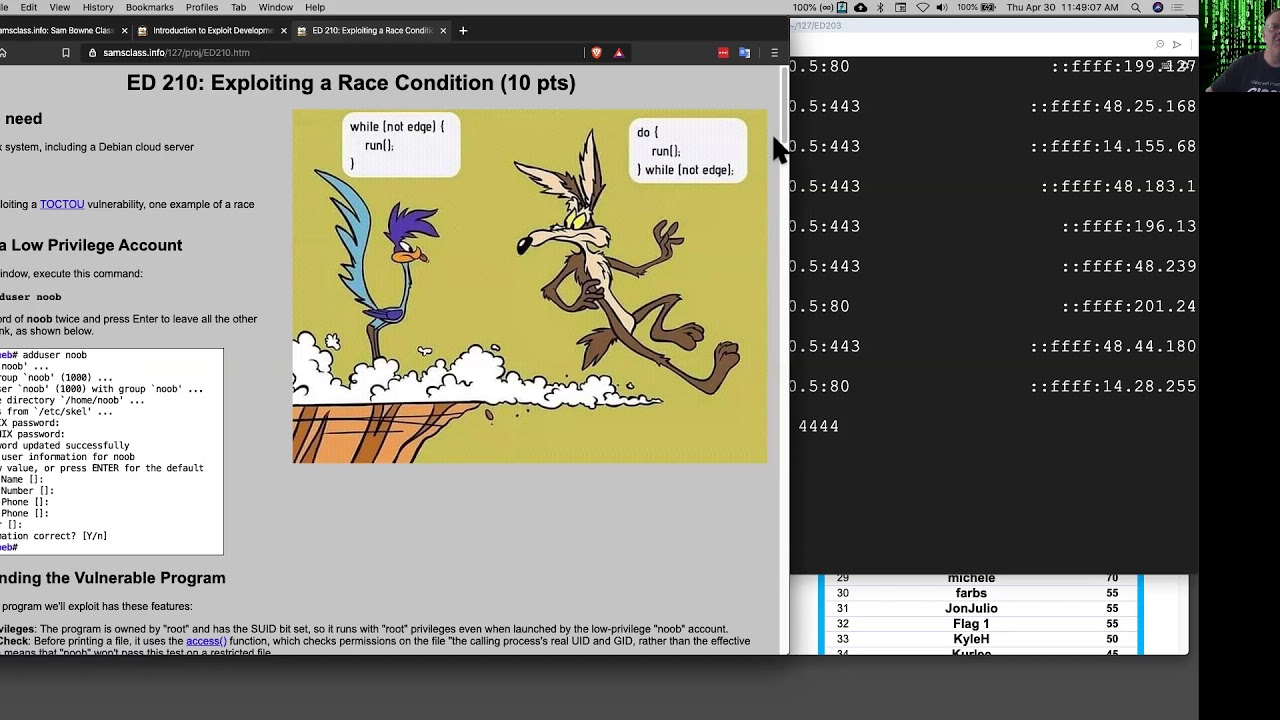Image resolution: width=1280 pixels, height=720 pixels.
Task: Click the adduser noob terminal screenshot
Action: pos(111,451)
